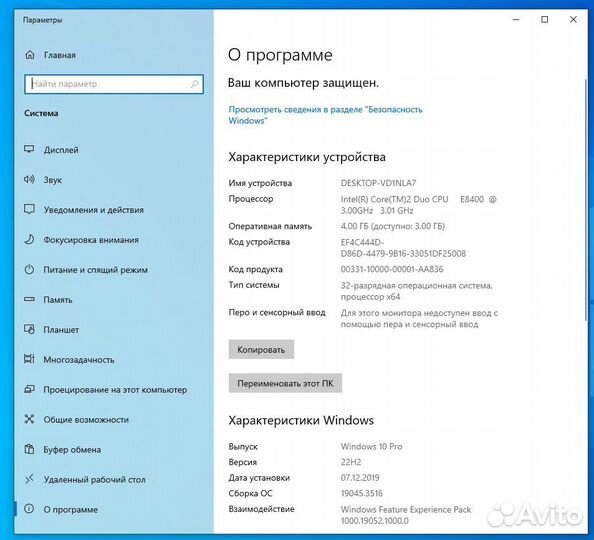This screenshot has width=594, height=540.
Task: Click the Tablet mode icon
Action: point(29,329)
